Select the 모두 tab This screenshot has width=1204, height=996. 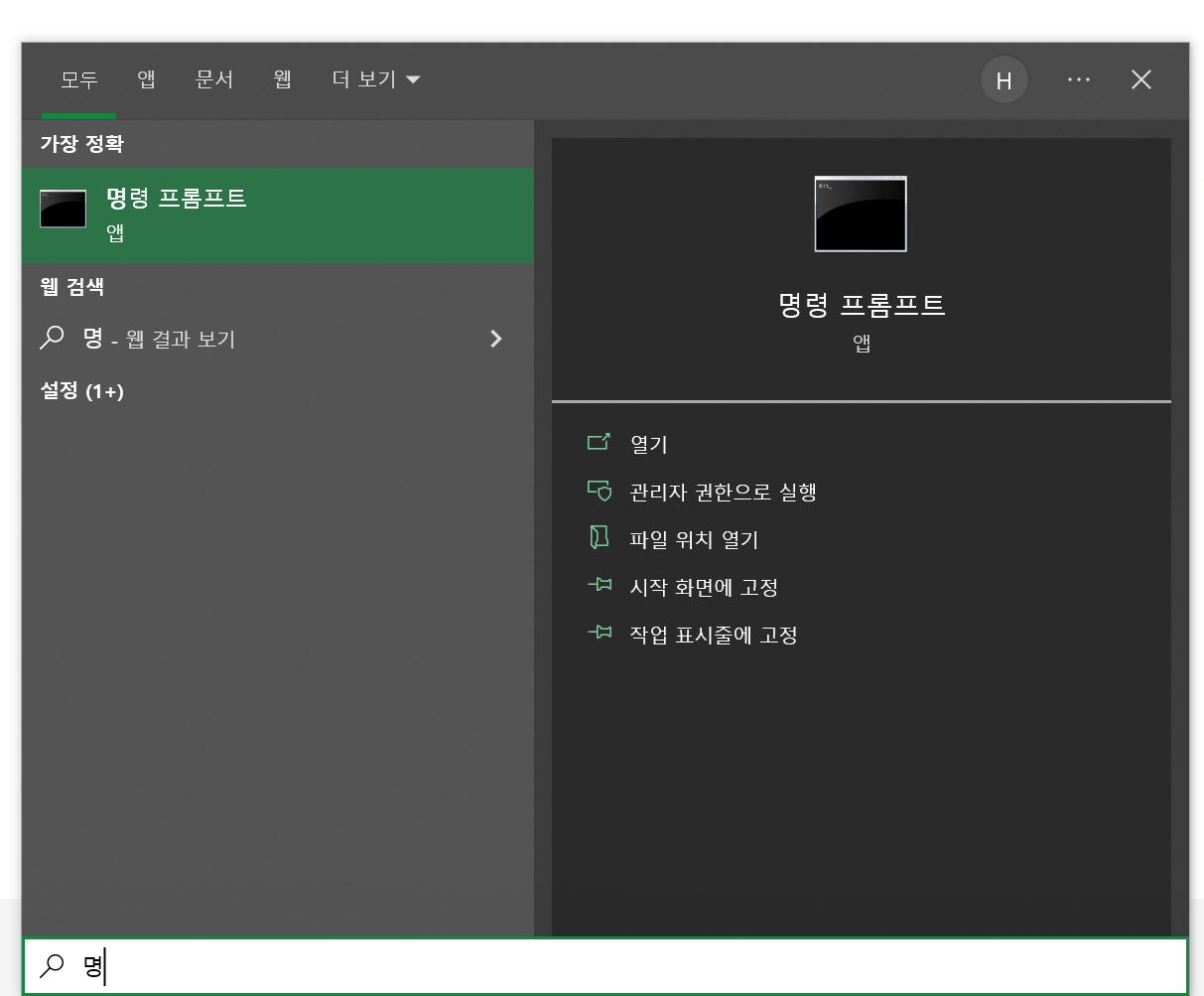tap(78, 79)
